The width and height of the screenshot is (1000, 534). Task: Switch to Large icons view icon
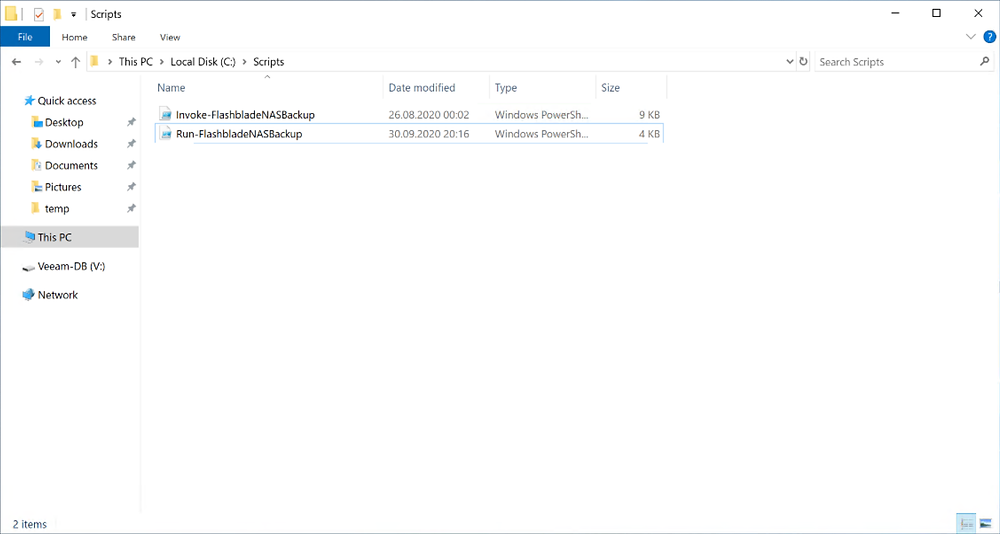pyautogui.click(x=984, y=524)
